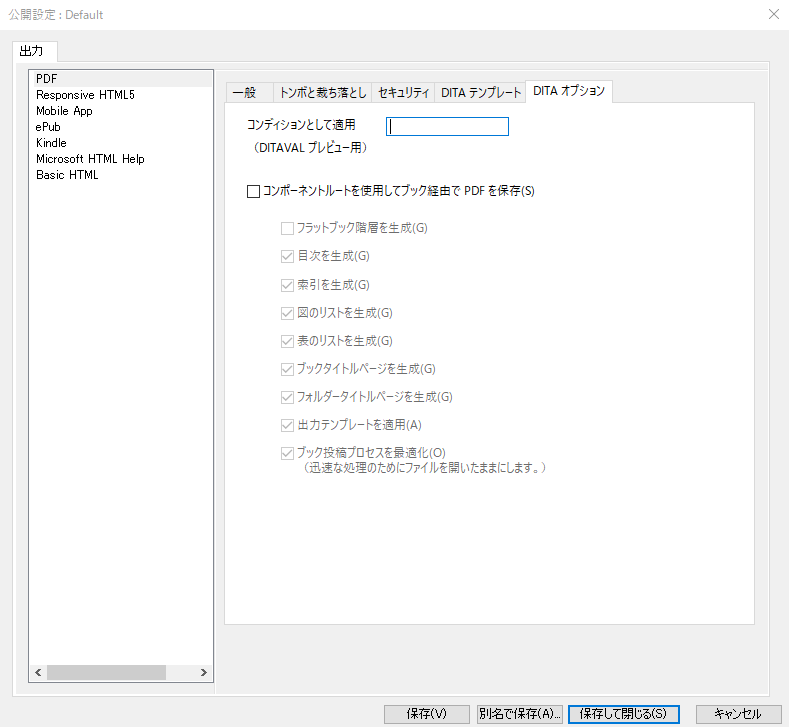Screen dimensions: 789x727
Task: Select Responsive HTML5 output format
Action: pos(85,95)
